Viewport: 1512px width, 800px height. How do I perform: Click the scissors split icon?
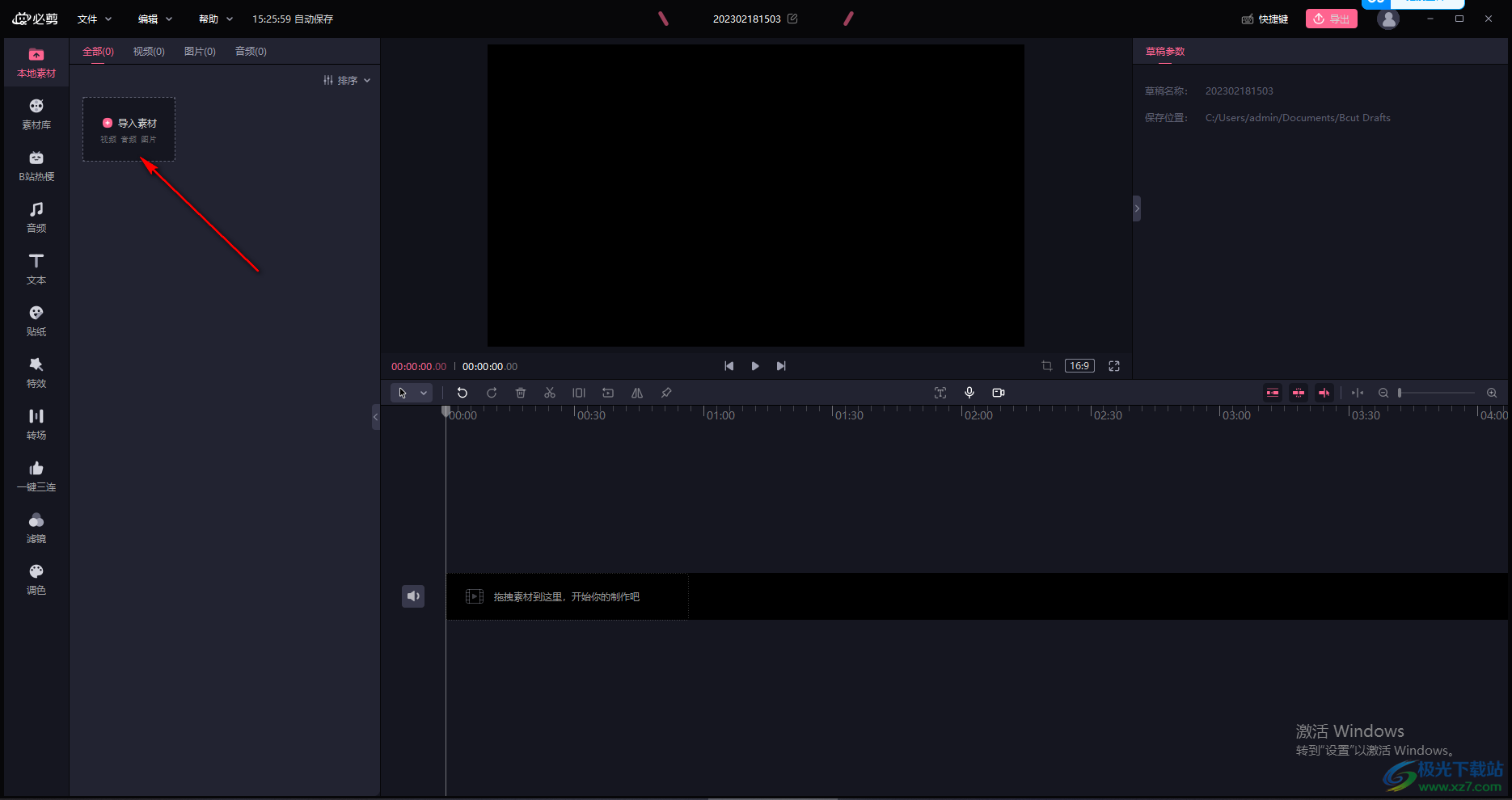tap(550, 393)
